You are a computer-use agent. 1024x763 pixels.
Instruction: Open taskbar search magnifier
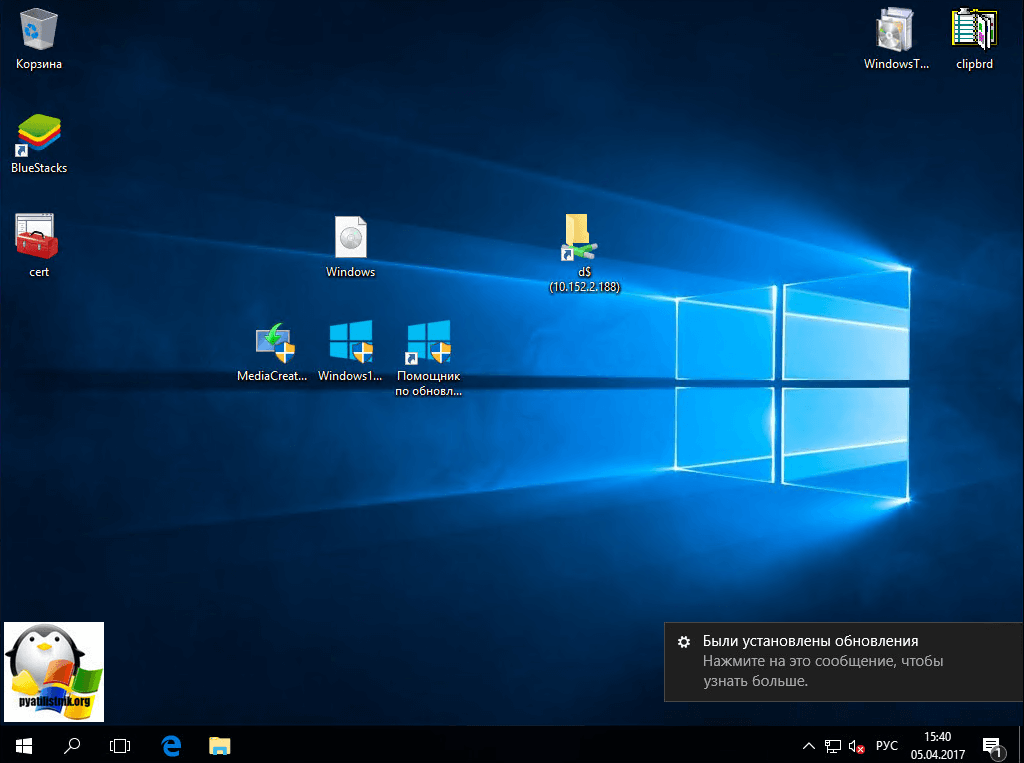(x=72, y=745)
